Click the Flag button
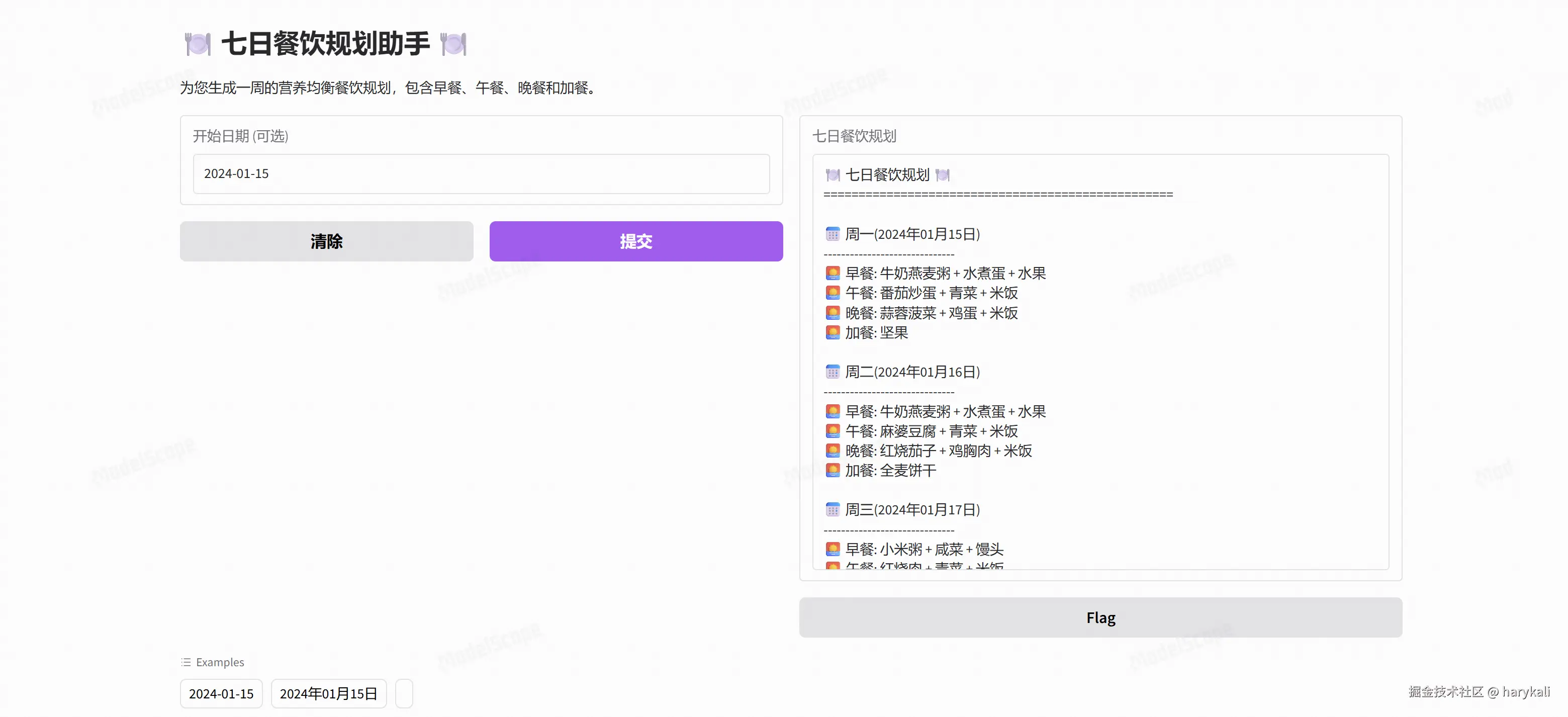This screenshot has width=1568, height=717. click(1100, 617)
